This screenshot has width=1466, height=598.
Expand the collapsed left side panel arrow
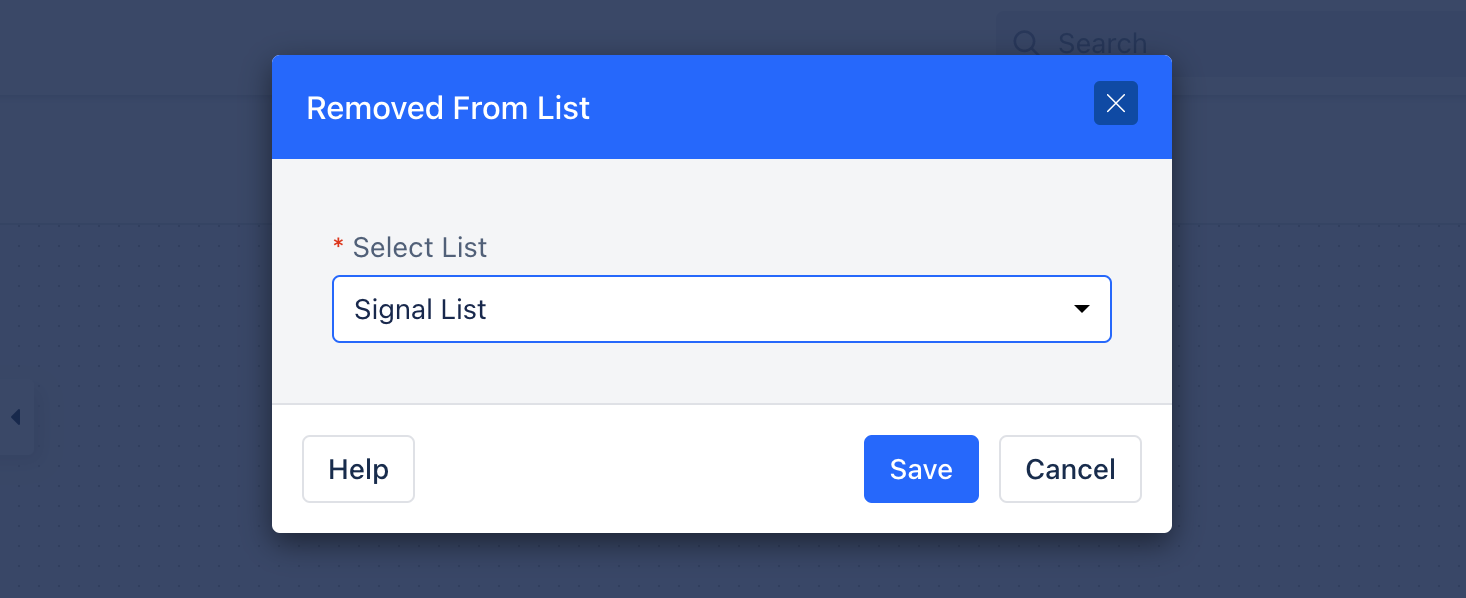[x=15, y=417]
